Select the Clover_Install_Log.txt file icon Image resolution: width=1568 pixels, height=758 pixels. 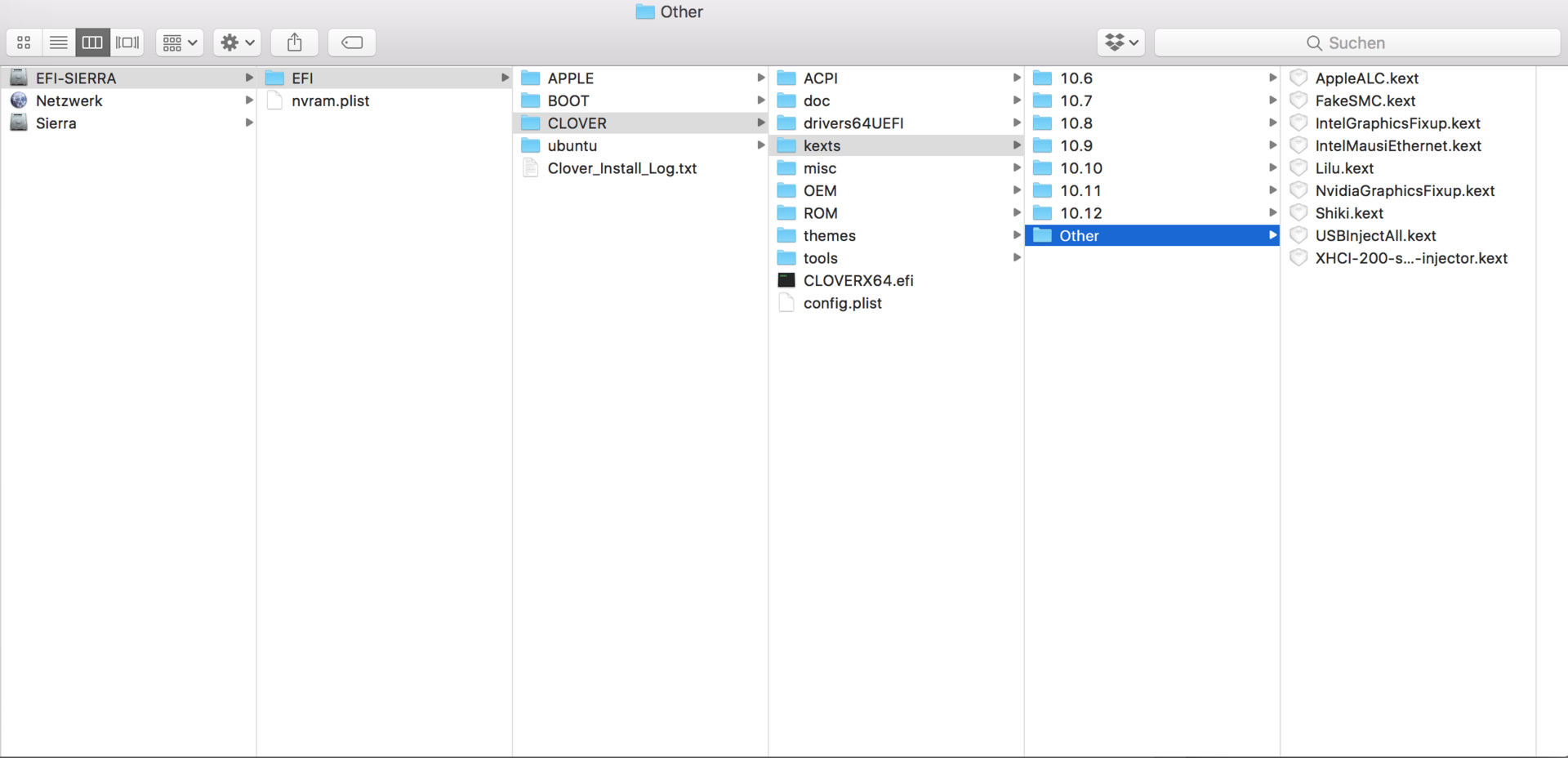pos(531,167)
